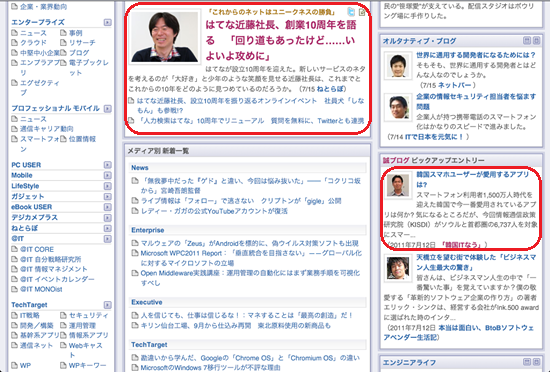Open Microsoft WPC2011 Report article link

pyautogui.click(x=251, y=258)
